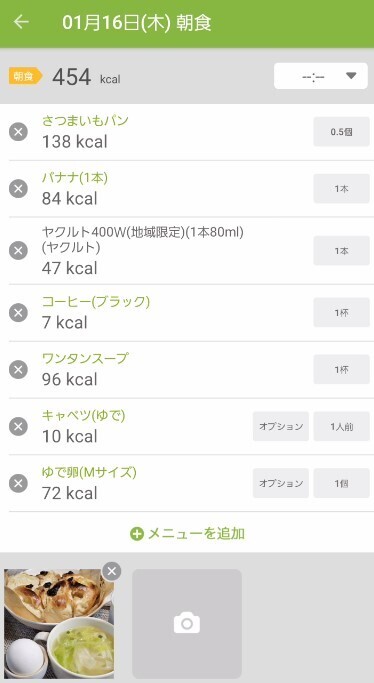Delete the バナナ(1本) entry

18,189
